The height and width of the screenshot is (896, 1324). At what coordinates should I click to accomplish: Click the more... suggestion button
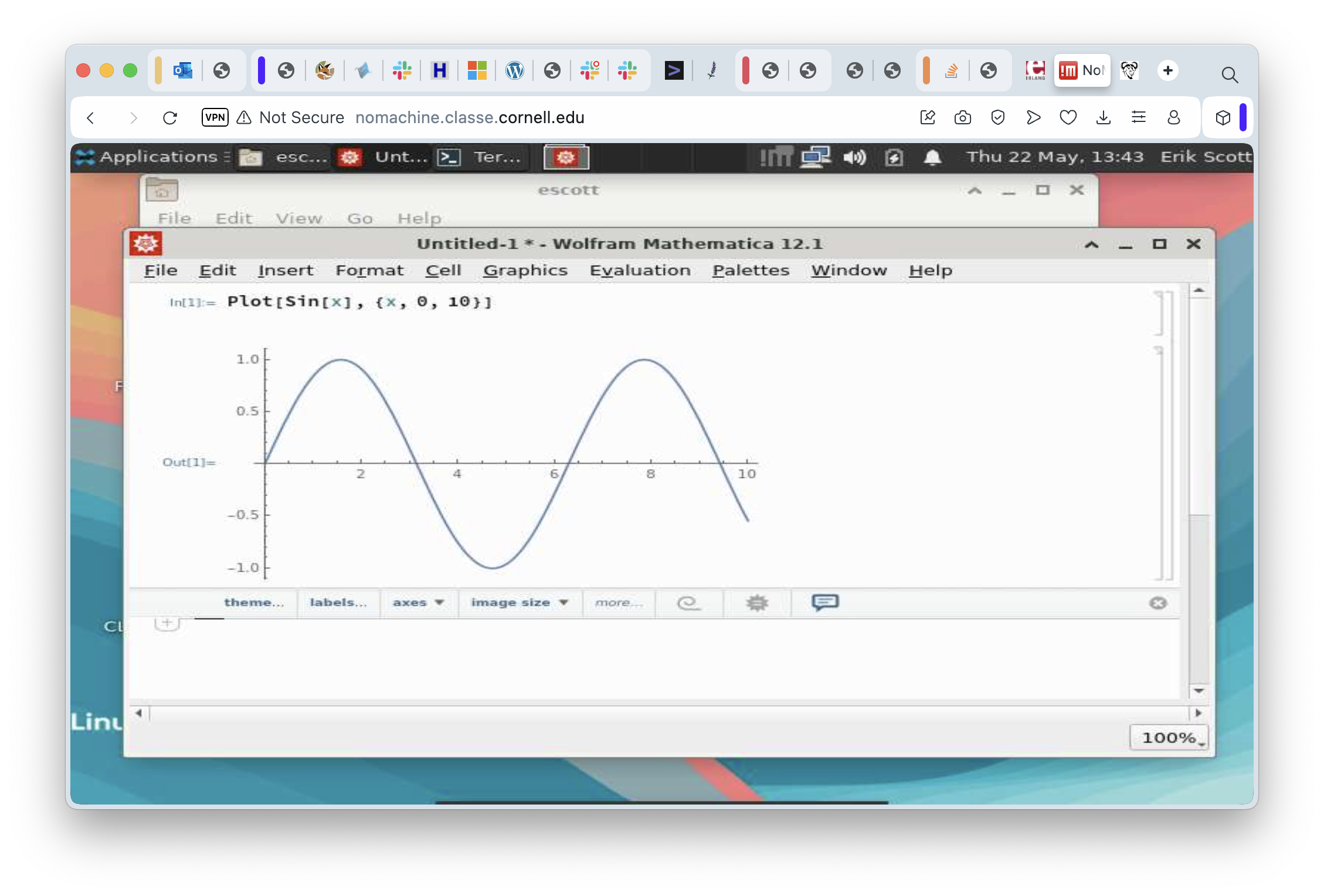click(x=618, y=603)
